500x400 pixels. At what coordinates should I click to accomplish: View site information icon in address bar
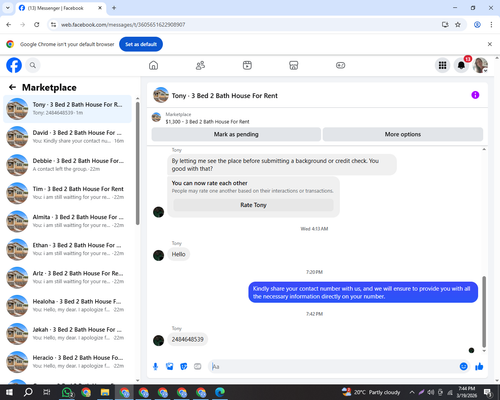(53, 25)
